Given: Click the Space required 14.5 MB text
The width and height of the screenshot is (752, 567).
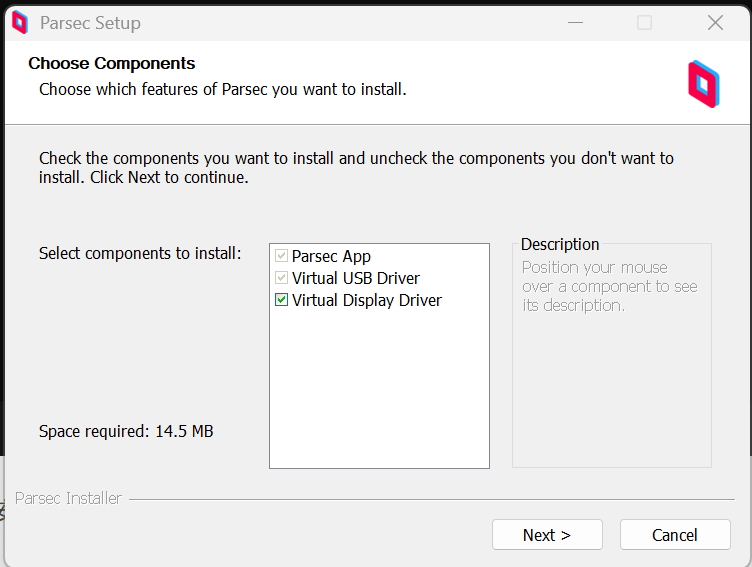Looking at the screenshot, I should (x=126, y=432).
